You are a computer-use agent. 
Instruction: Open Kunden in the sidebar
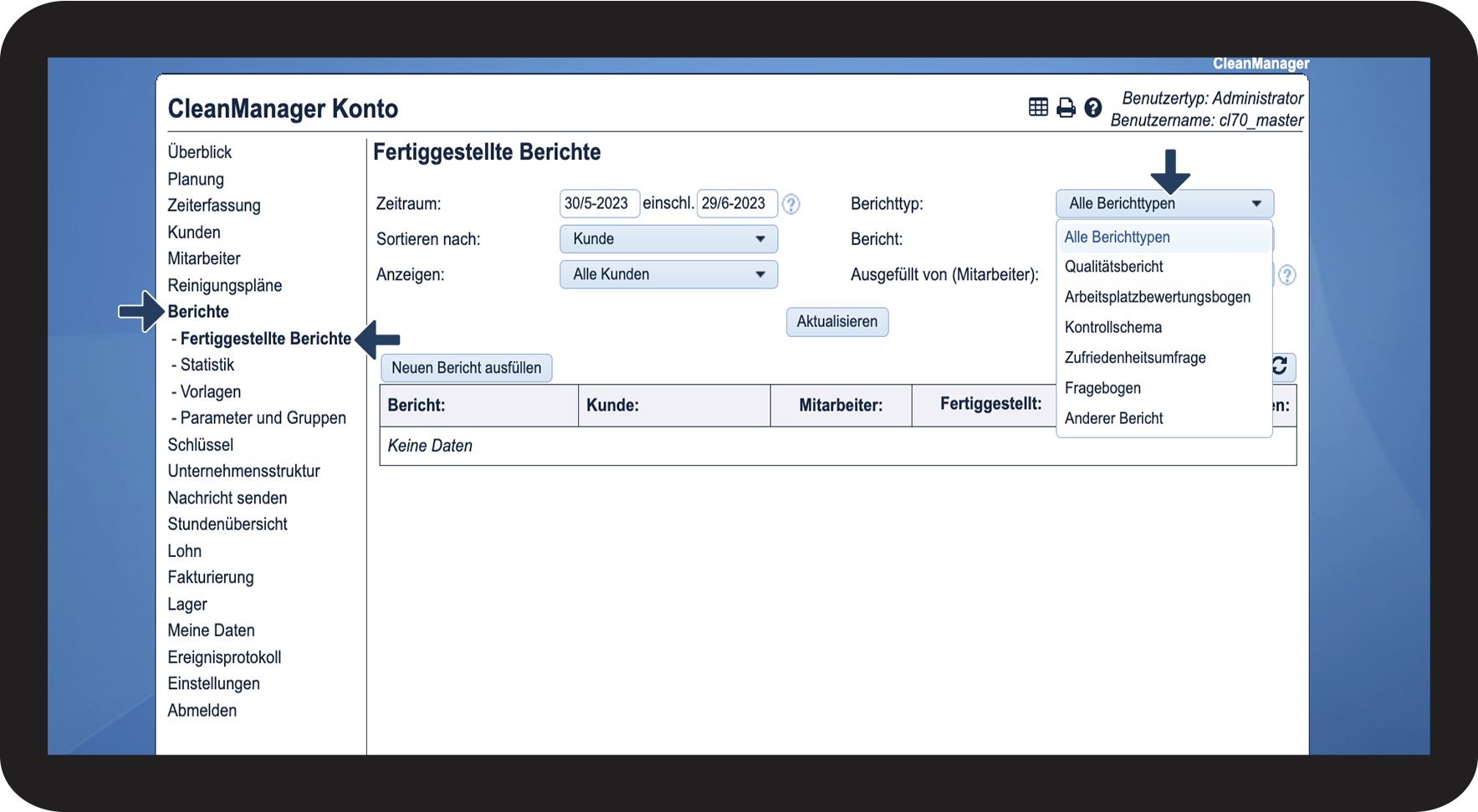click(194, 232)
